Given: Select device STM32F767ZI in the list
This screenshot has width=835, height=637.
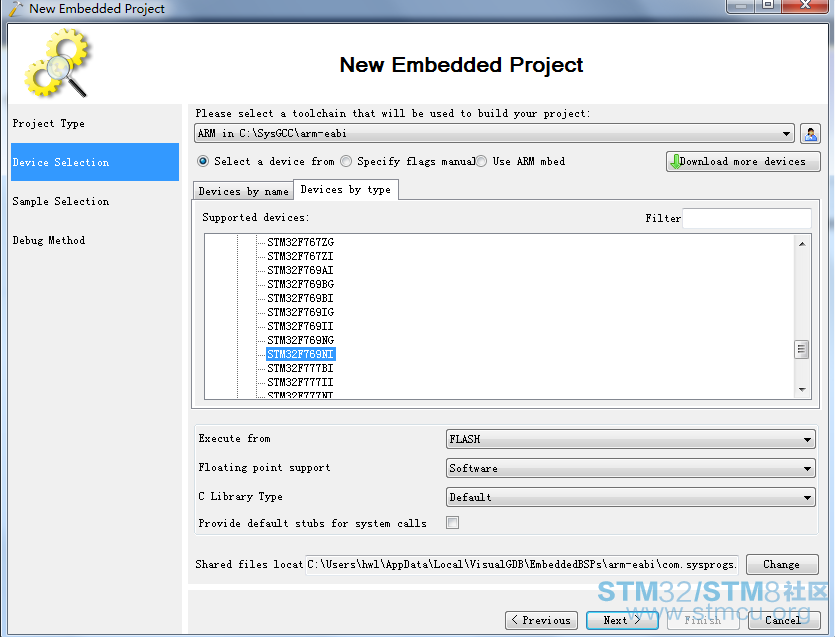Looking at the screenshot, I should coord(300,256).
